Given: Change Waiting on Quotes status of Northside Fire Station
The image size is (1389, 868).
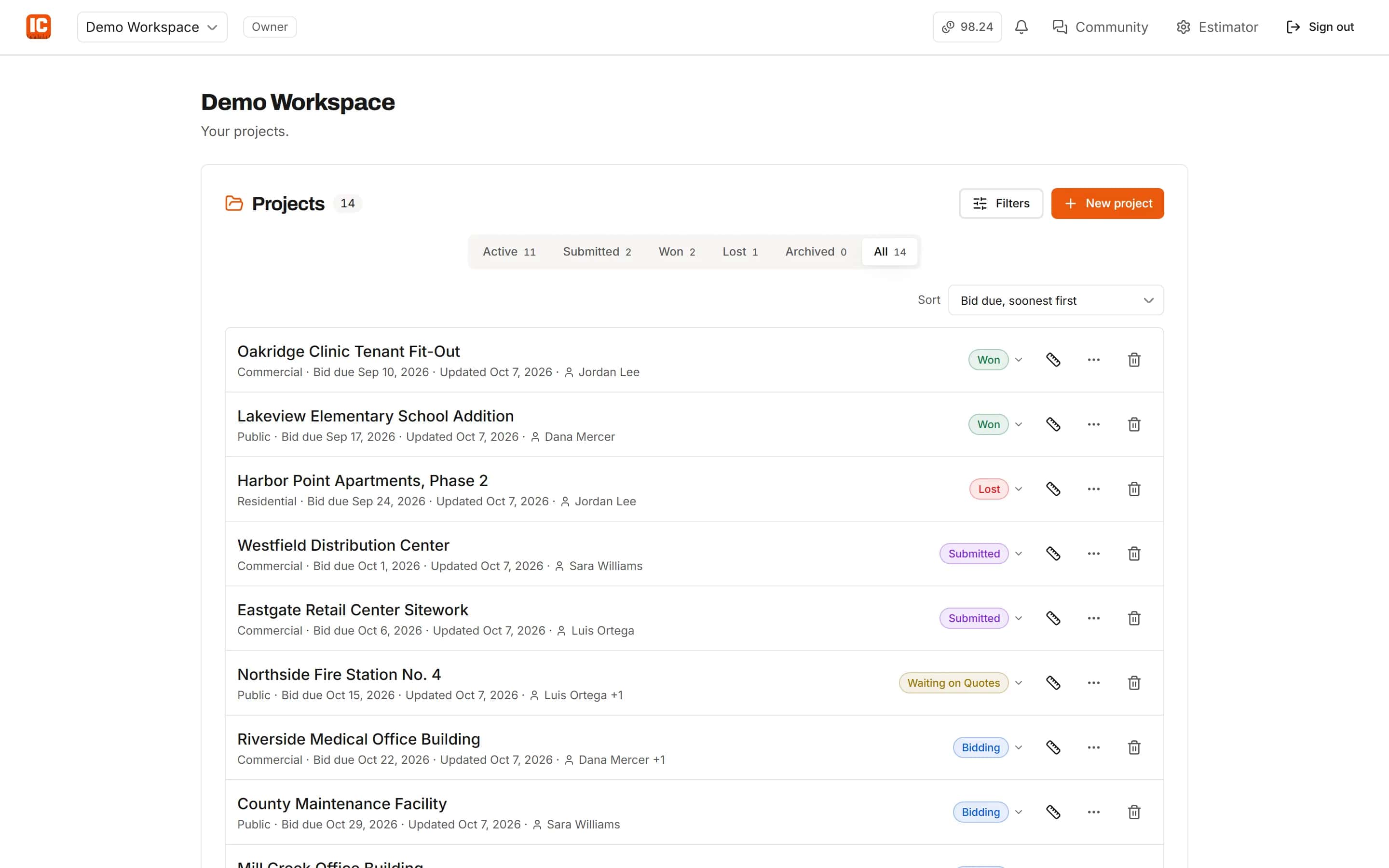Looking at the screenshot, I should pyautogui.click(x=961, y=682).
